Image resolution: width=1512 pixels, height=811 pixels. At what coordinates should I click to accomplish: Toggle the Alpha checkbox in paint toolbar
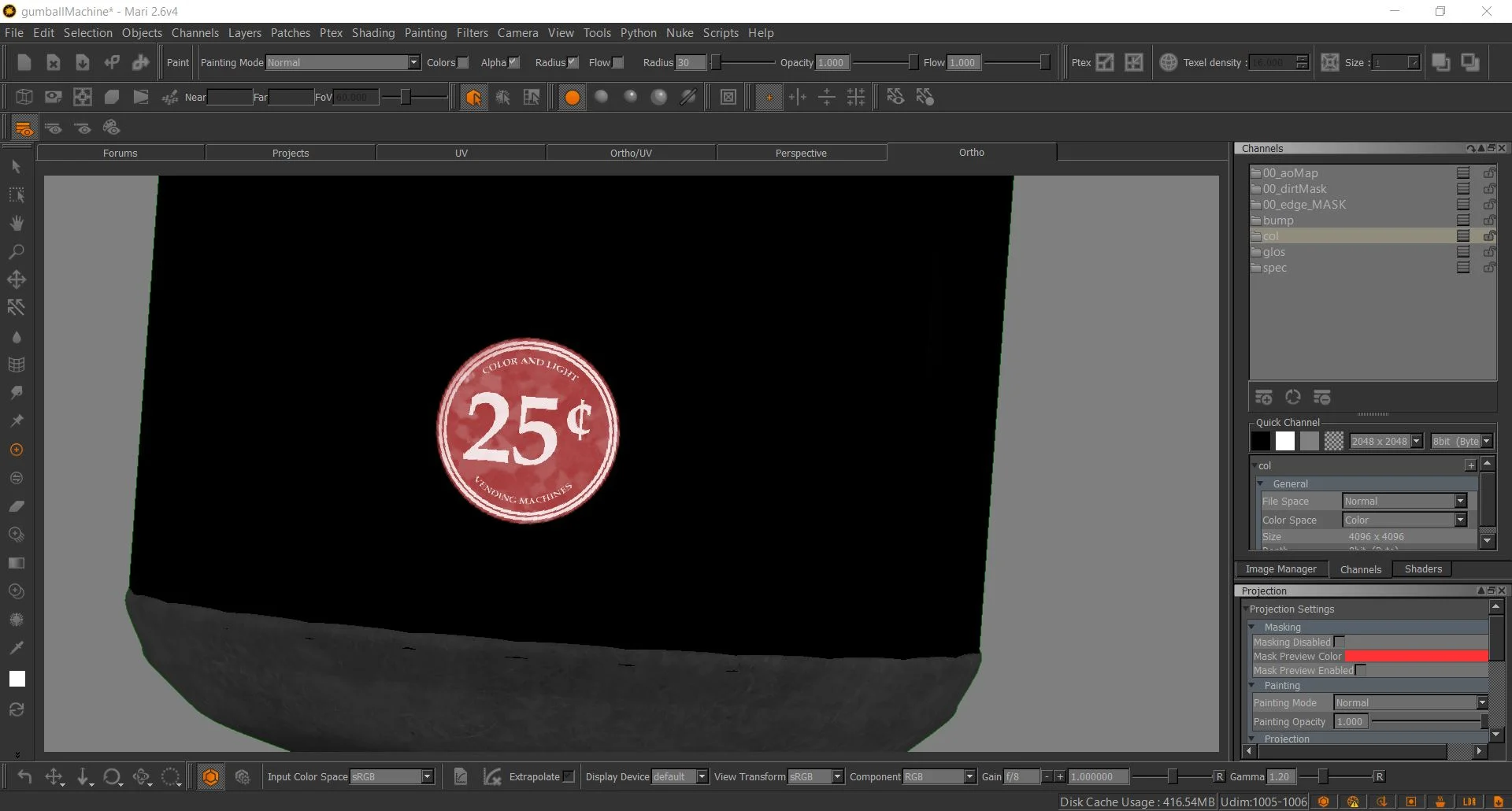(x=514, y=62)
